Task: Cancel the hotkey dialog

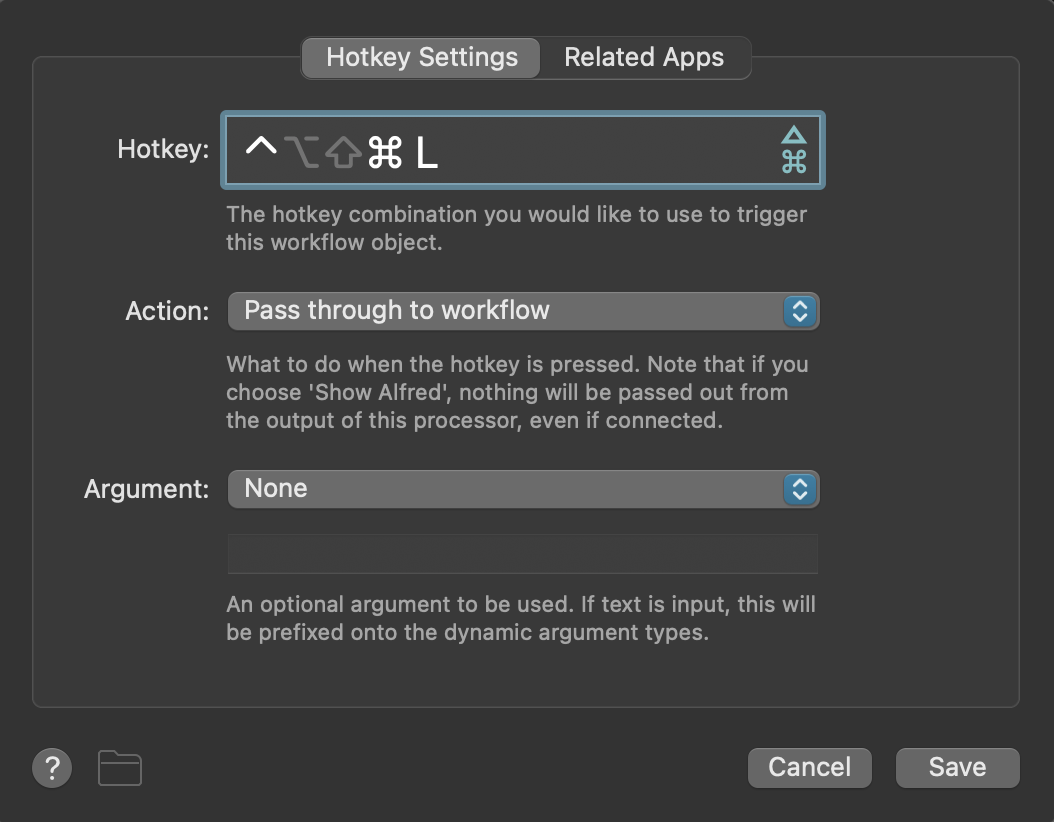Action: coord(809,767)
